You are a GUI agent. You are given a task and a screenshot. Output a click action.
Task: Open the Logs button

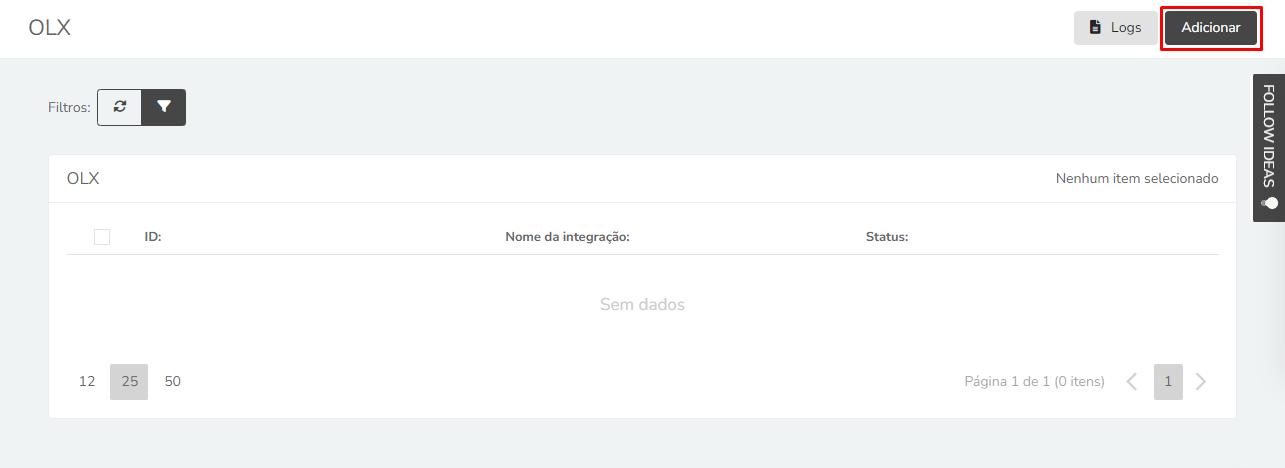click(1115, 28)
